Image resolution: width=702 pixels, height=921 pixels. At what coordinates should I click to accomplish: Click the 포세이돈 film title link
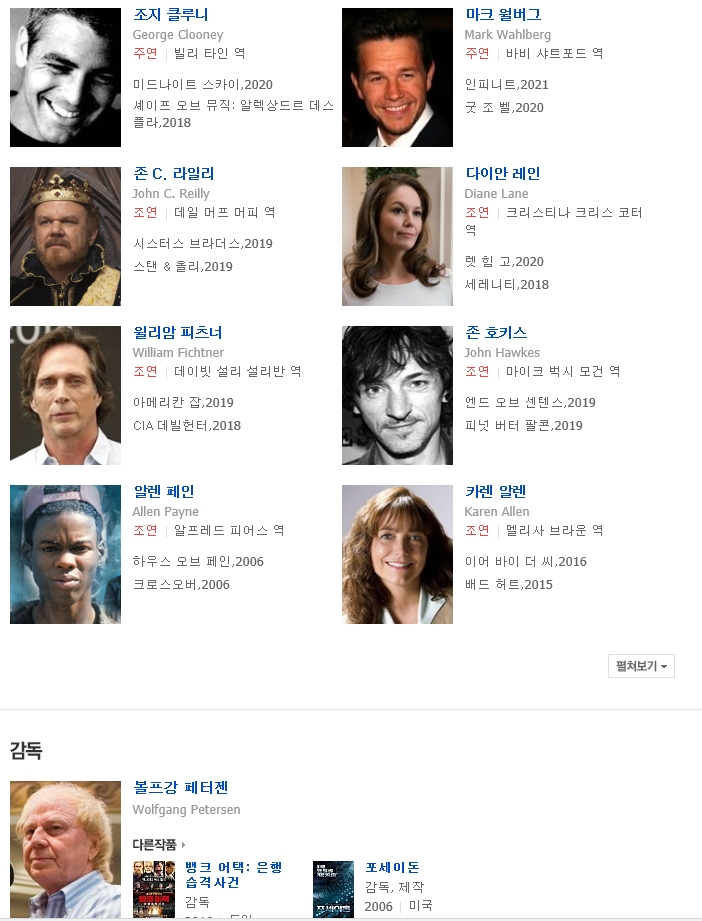tap(392, 868)
